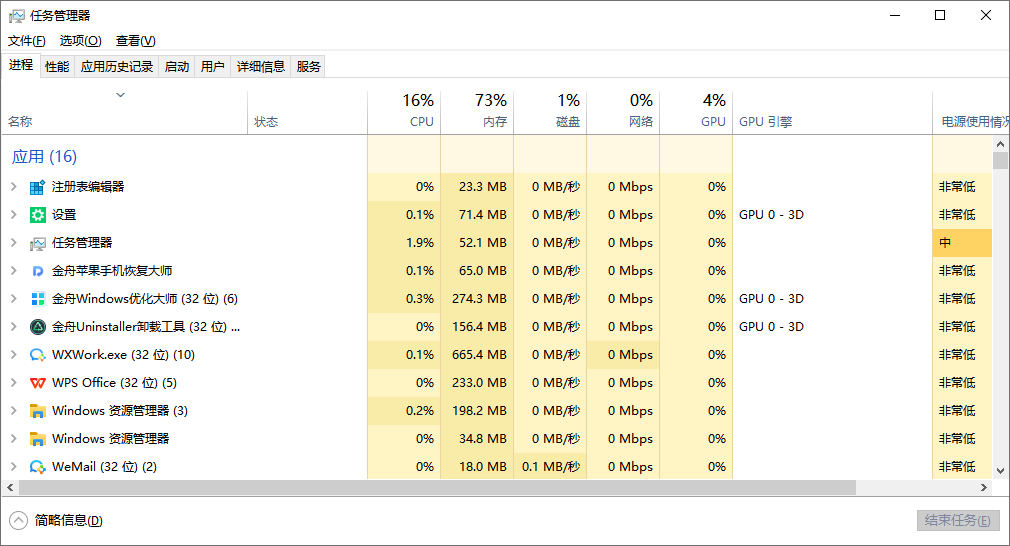Click the horizontal scrollbar thumb

click(x=437, y=487)
